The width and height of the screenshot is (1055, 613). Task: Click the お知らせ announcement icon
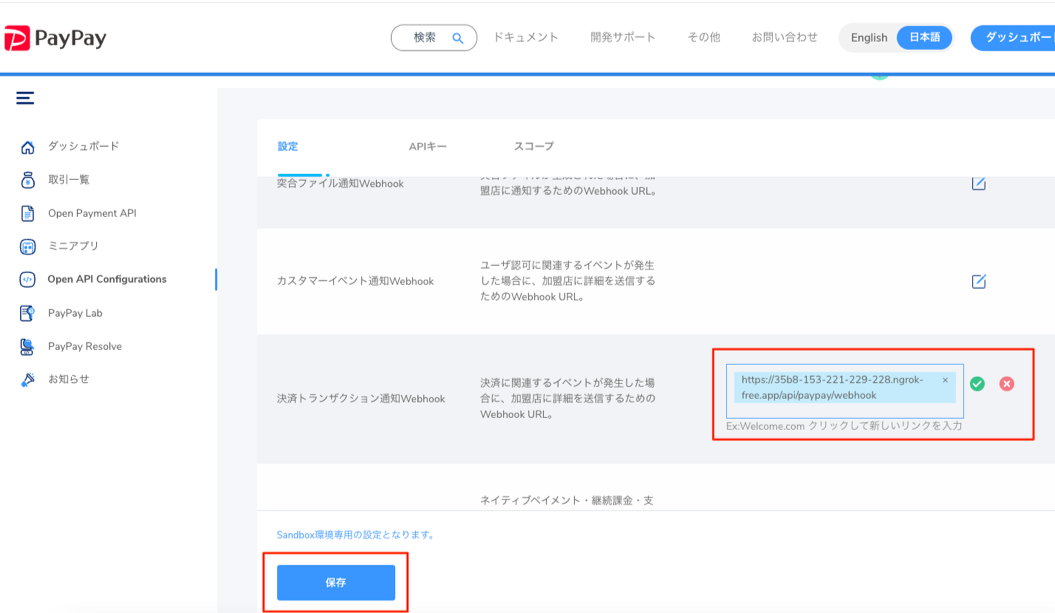coord(28,380)
